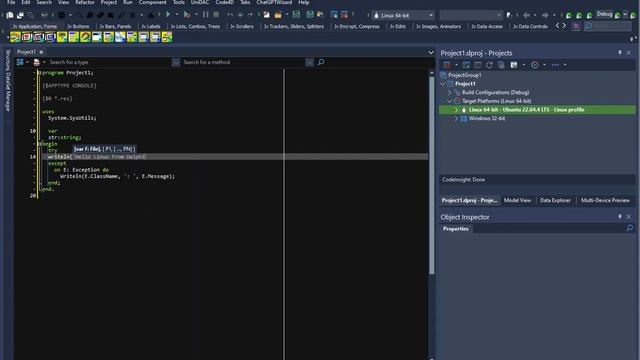Click first icon in main toolbar
640x360 pixels.
(x=10, y=15)
